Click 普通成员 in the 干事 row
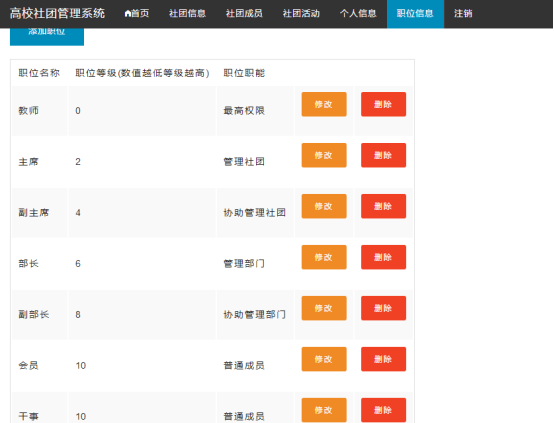 244,416
